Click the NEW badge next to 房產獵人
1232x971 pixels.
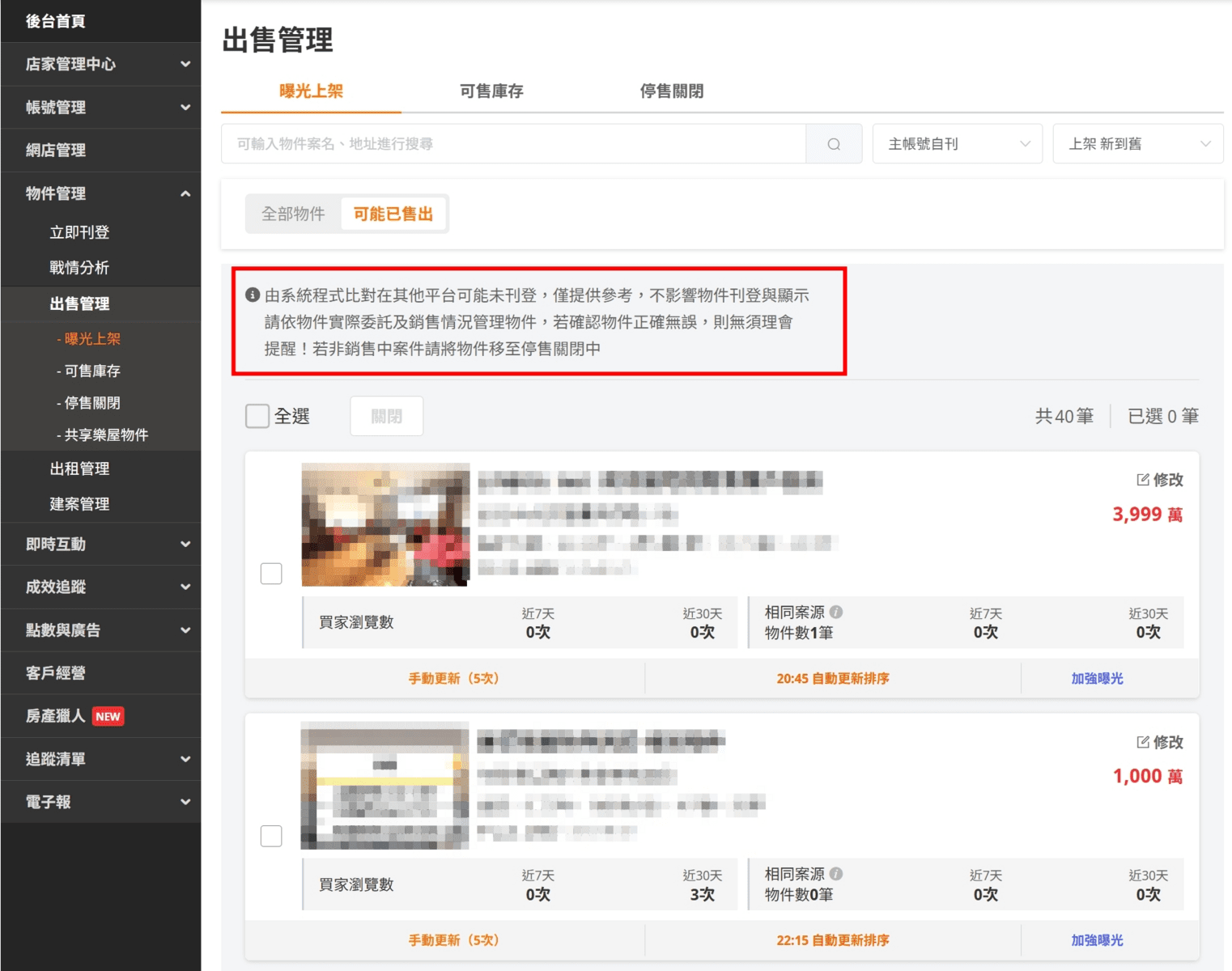108,716
